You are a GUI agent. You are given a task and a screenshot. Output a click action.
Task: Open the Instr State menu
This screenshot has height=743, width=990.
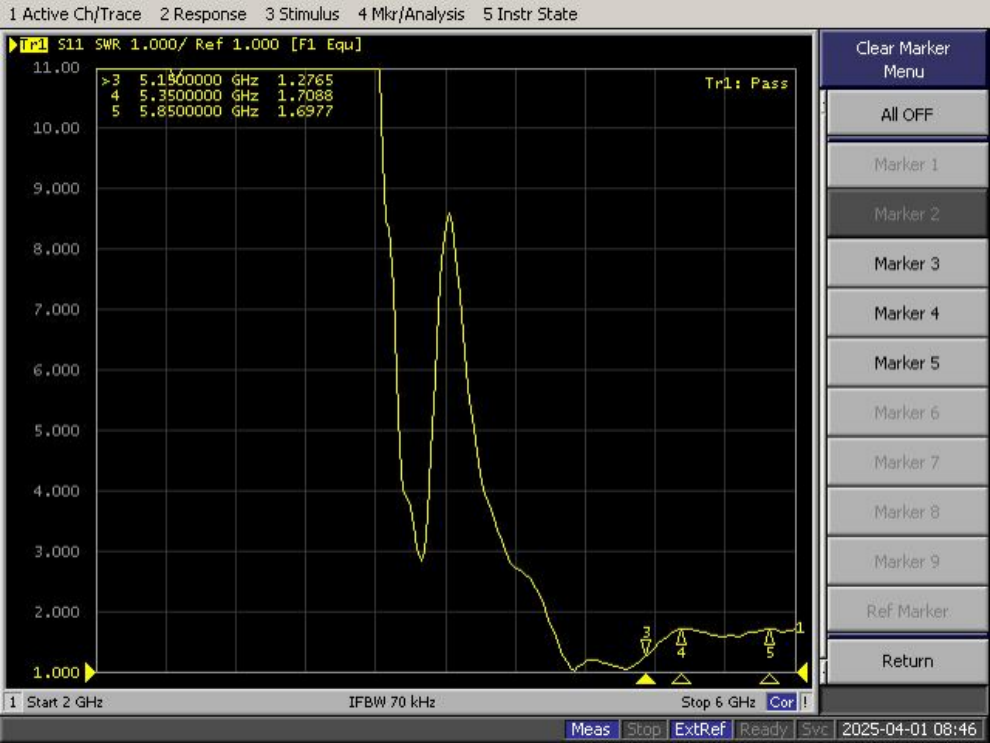530,14
